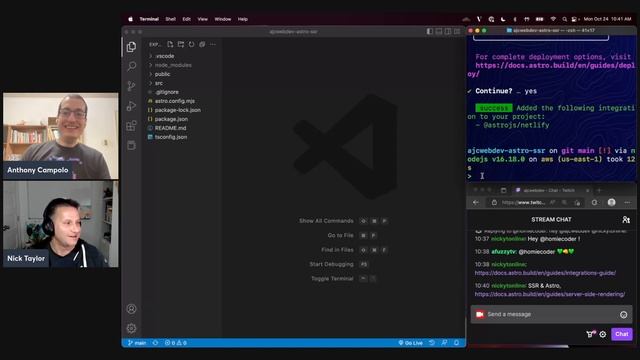Viewport: 640px width, 360px height.
Task: Select the Chat - Twitch browser tab
Action: (551, 190)
